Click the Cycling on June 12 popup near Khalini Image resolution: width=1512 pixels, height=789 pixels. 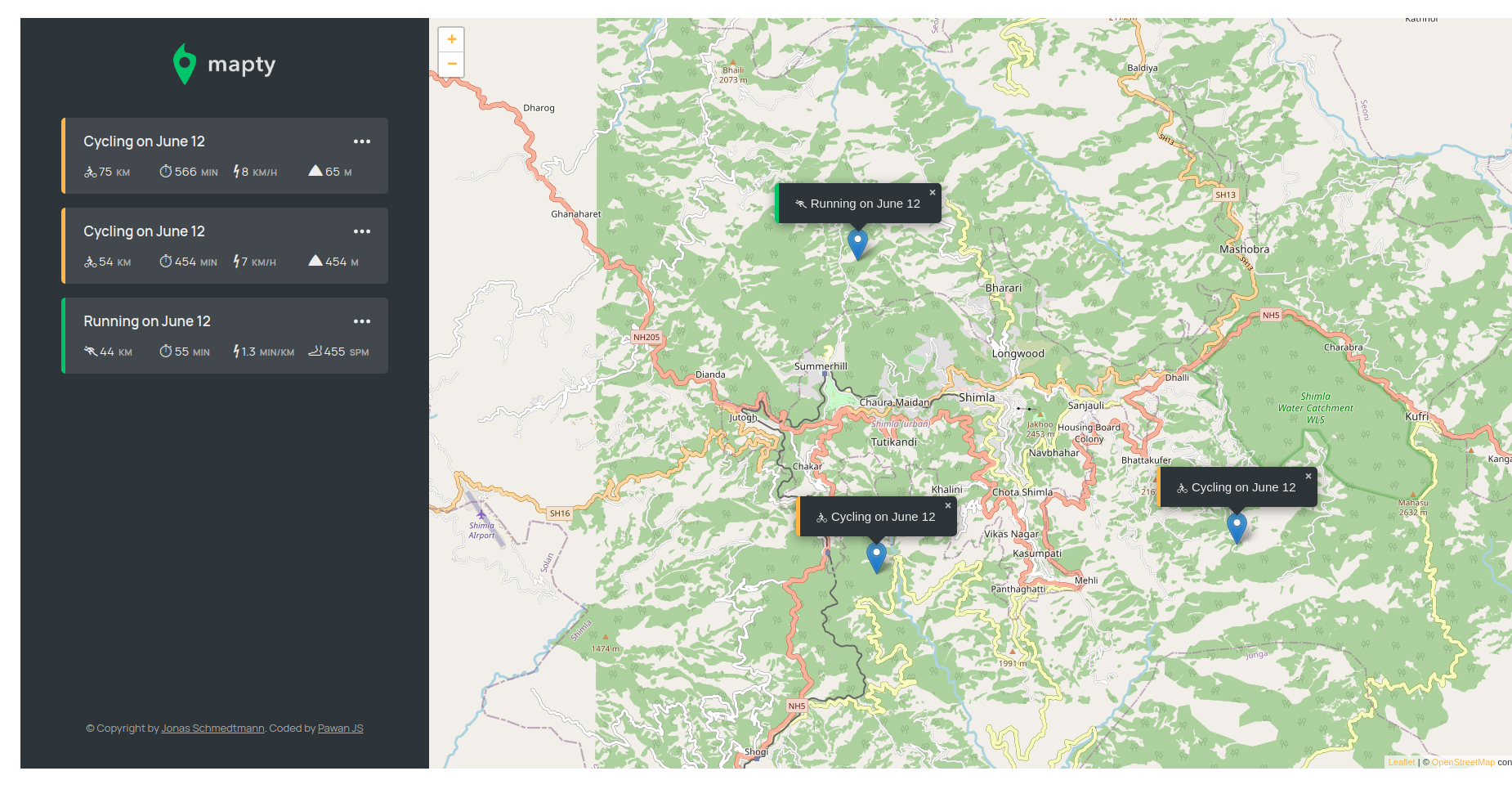pos(876,517)
